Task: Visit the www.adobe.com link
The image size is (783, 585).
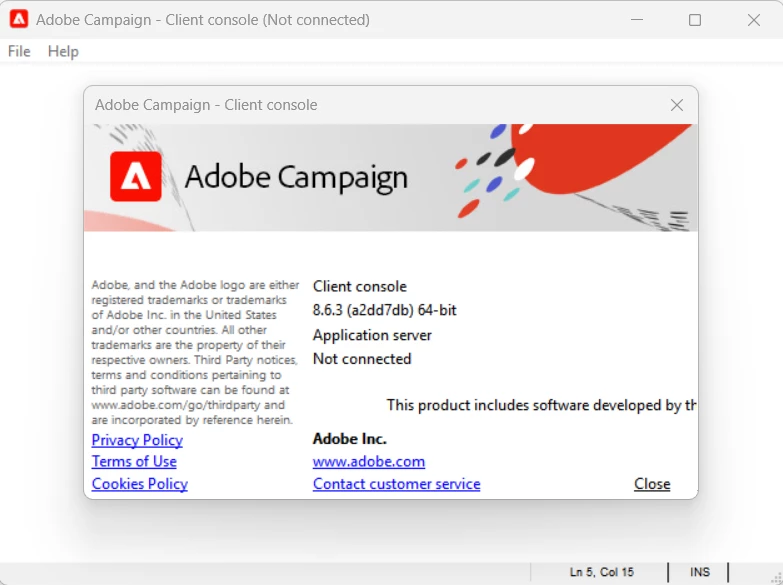Action: click(x=369, y=462)
